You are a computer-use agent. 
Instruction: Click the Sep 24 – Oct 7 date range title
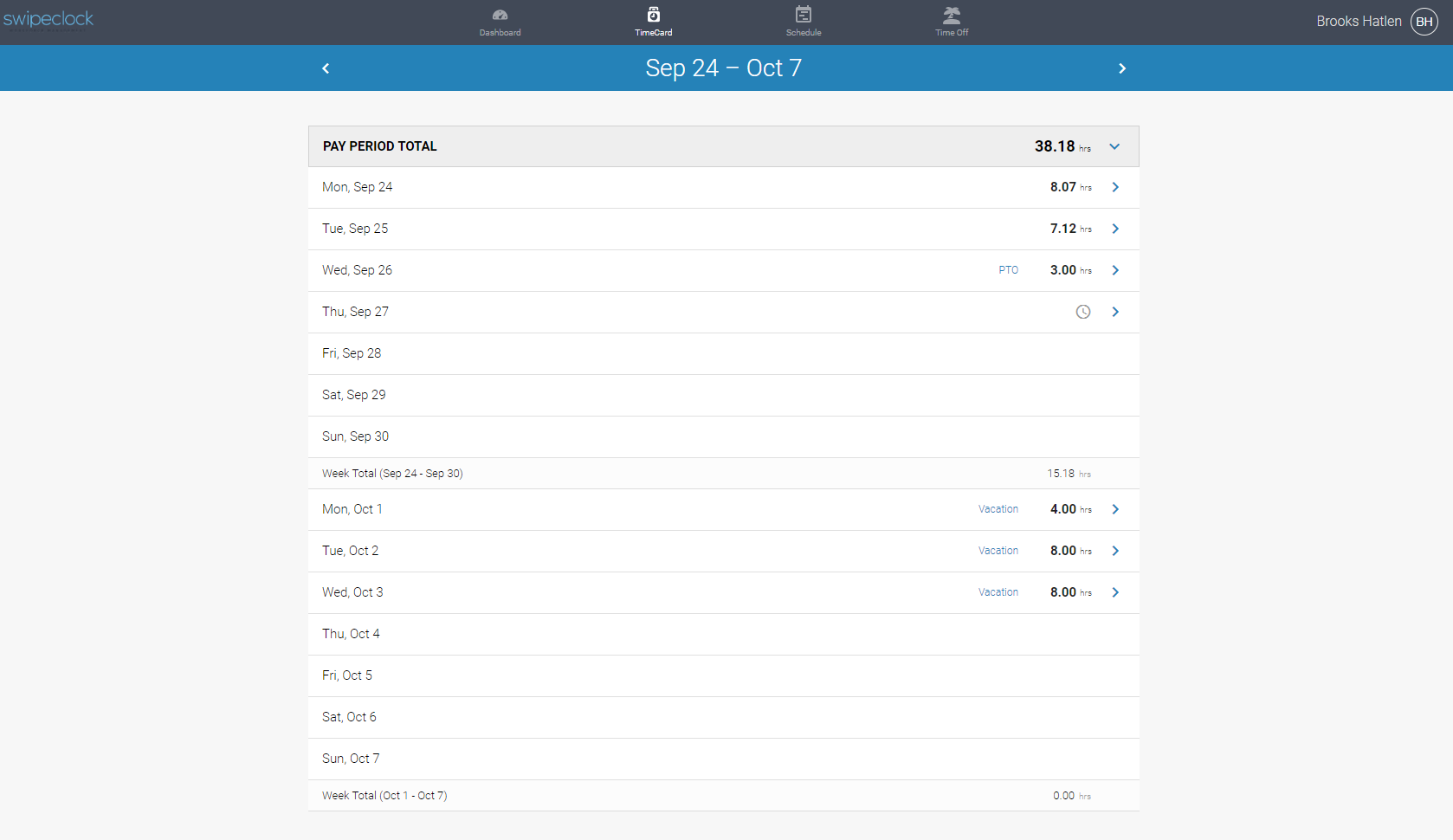click(x=724, y=68)
